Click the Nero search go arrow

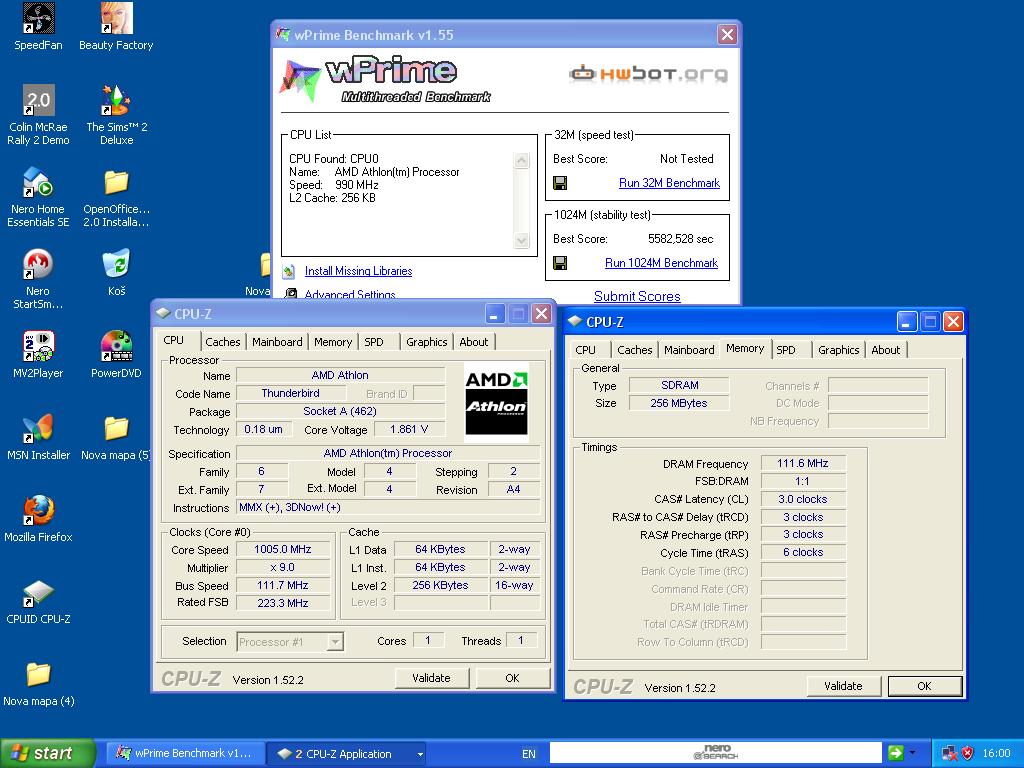pyautogui.click(x=895, y=753)
